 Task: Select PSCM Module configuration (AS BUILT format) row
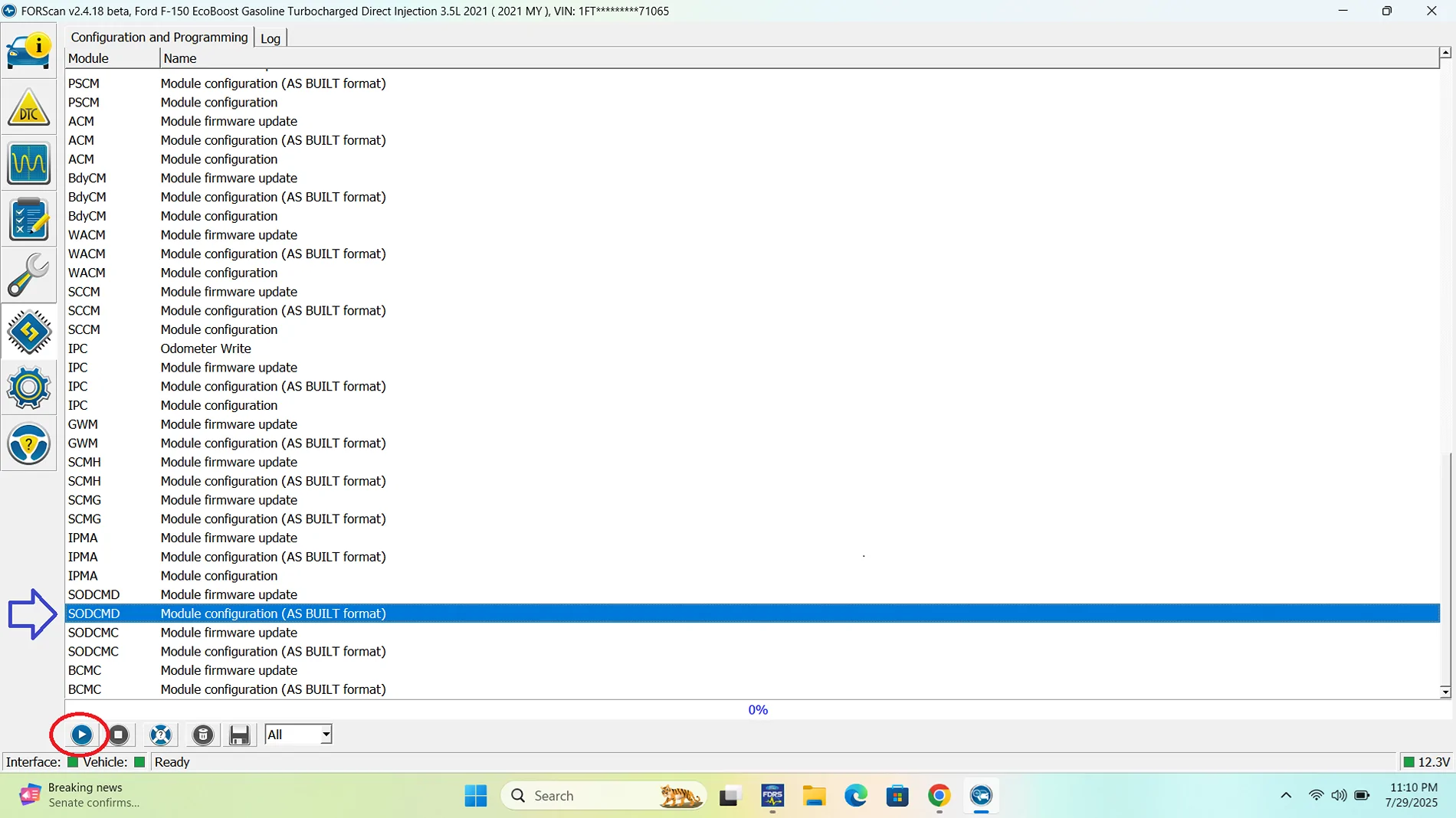click(x=752, y=83)
